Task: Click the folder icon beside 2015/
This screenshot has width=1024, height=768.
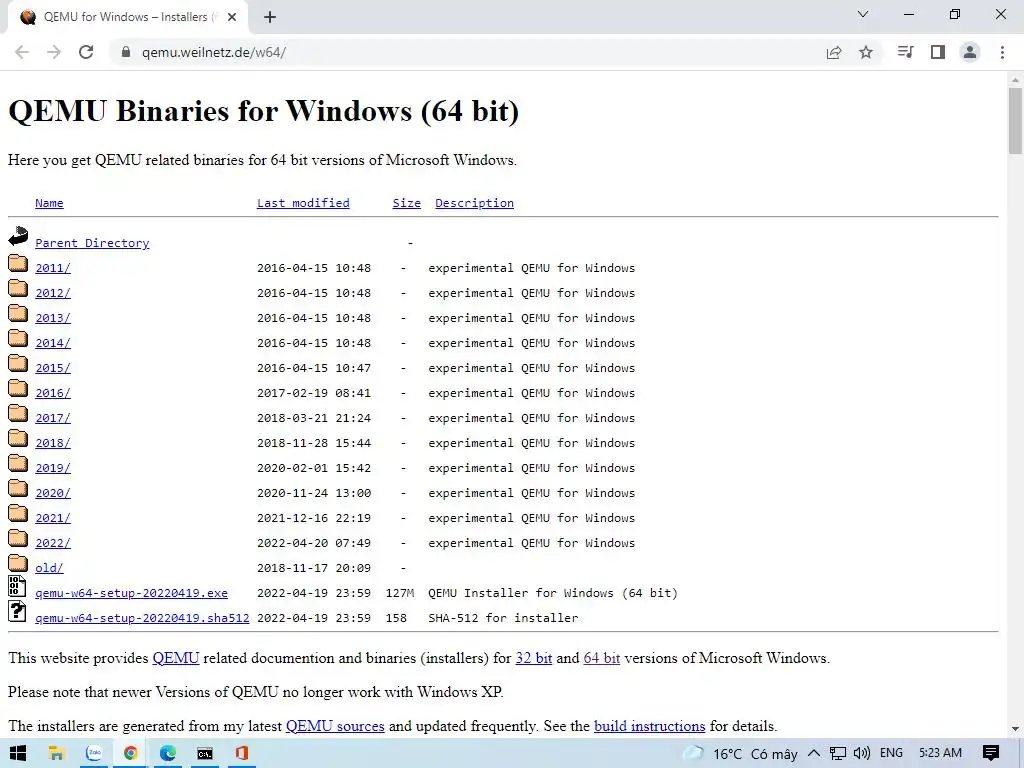Action: pos(18,363)
